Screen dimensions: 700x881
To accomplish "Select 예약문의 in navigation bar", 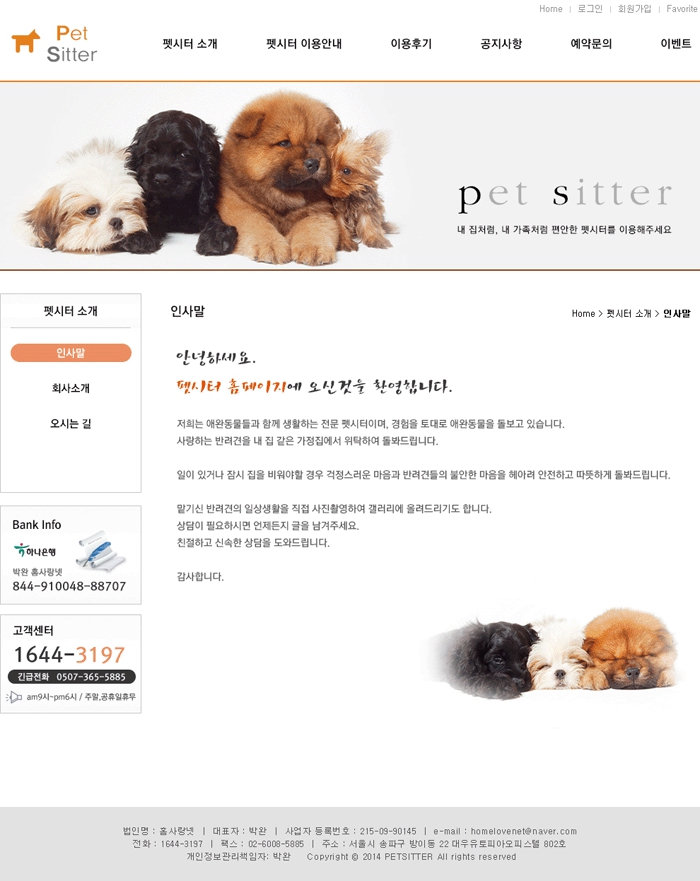I will (x=591, y=44).
